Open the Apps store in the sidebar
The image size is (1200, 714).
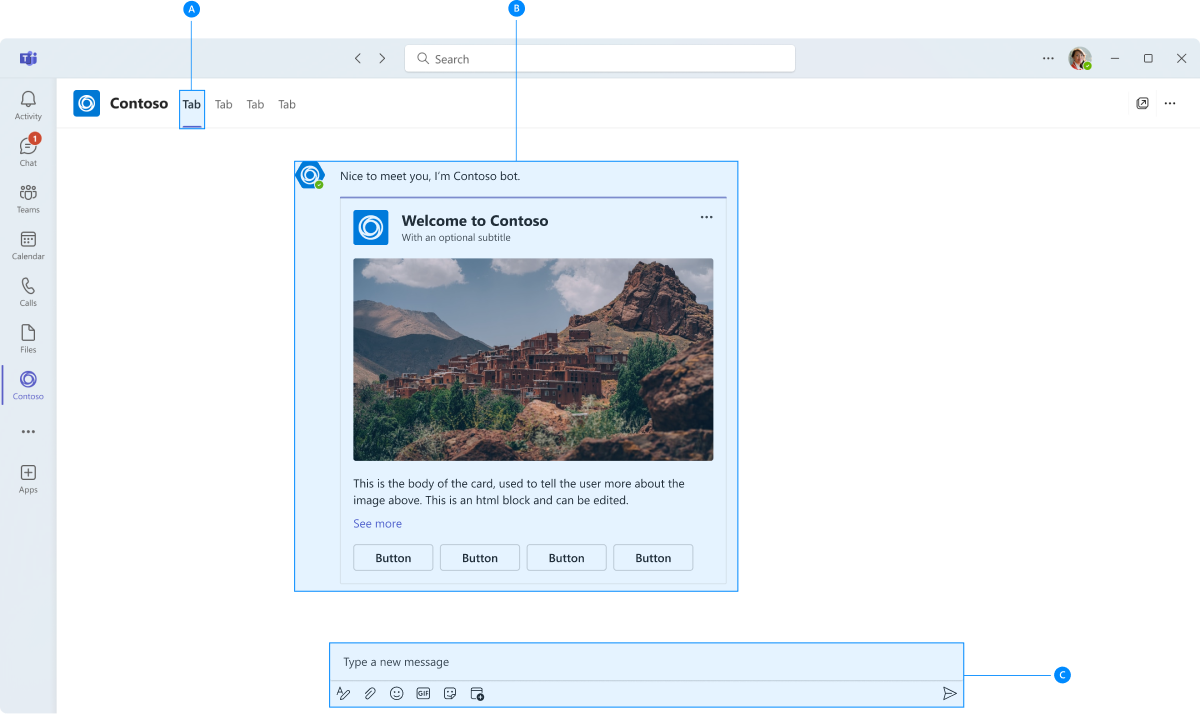pos(28,479)
